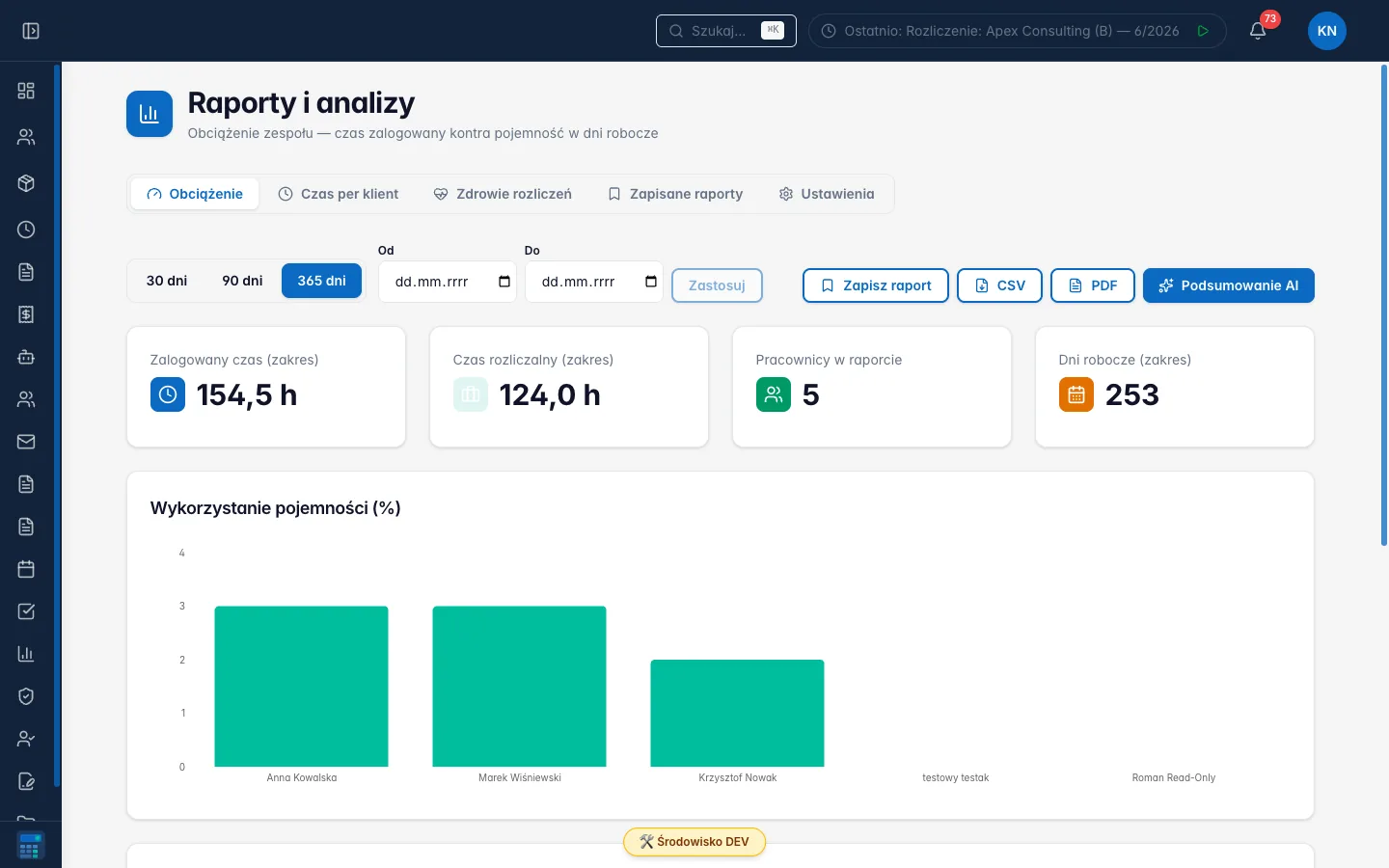Click Krzysztof Nowak's chart bar

click(738, 714)
